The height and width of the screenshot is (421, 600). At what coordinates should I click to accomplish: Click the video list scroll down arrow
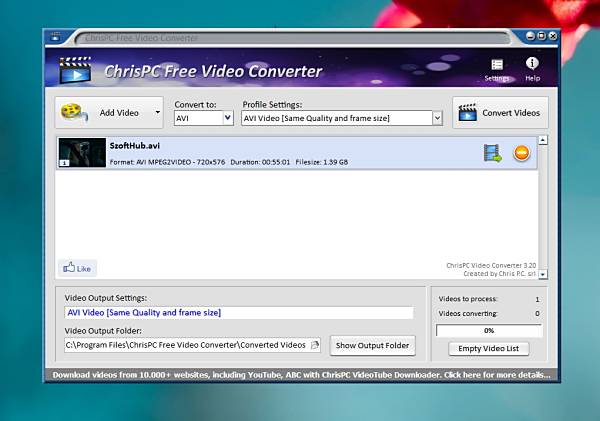tap(543, 274)
